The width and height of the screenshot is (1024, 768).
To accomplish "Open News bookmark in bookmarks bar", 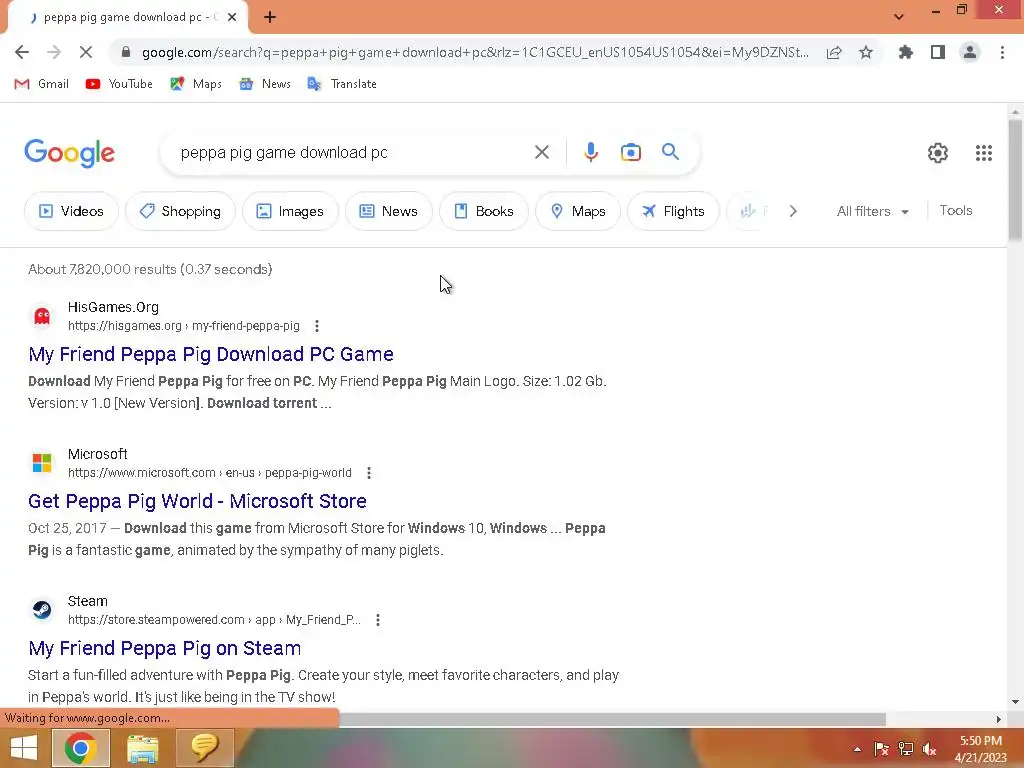I will [x=265, y=84].
